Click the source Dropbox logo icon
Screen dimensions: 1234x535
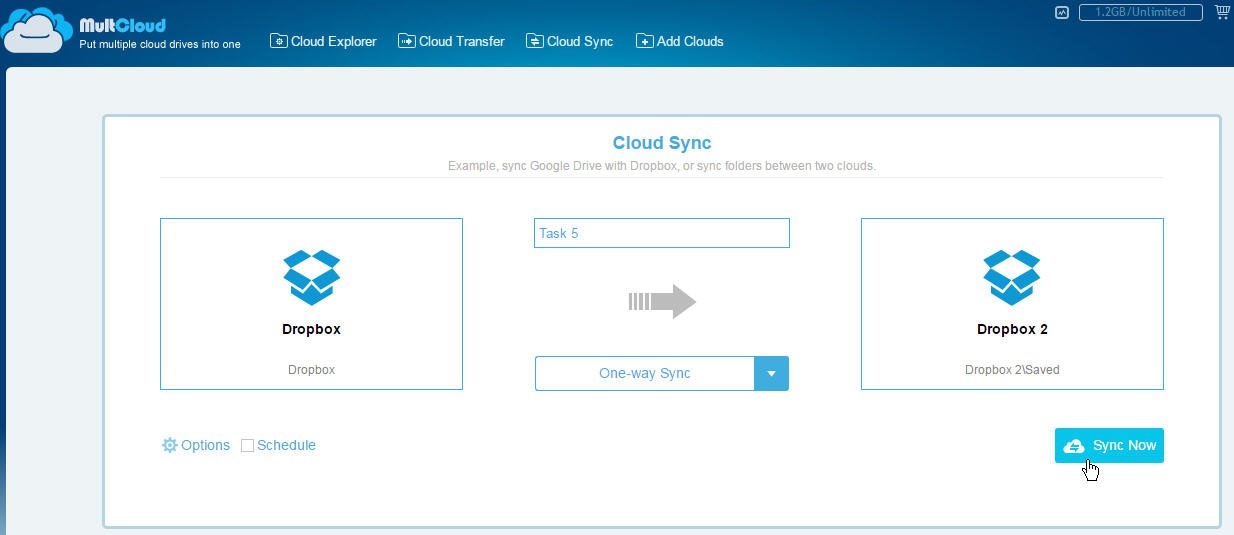coord(311,277)
